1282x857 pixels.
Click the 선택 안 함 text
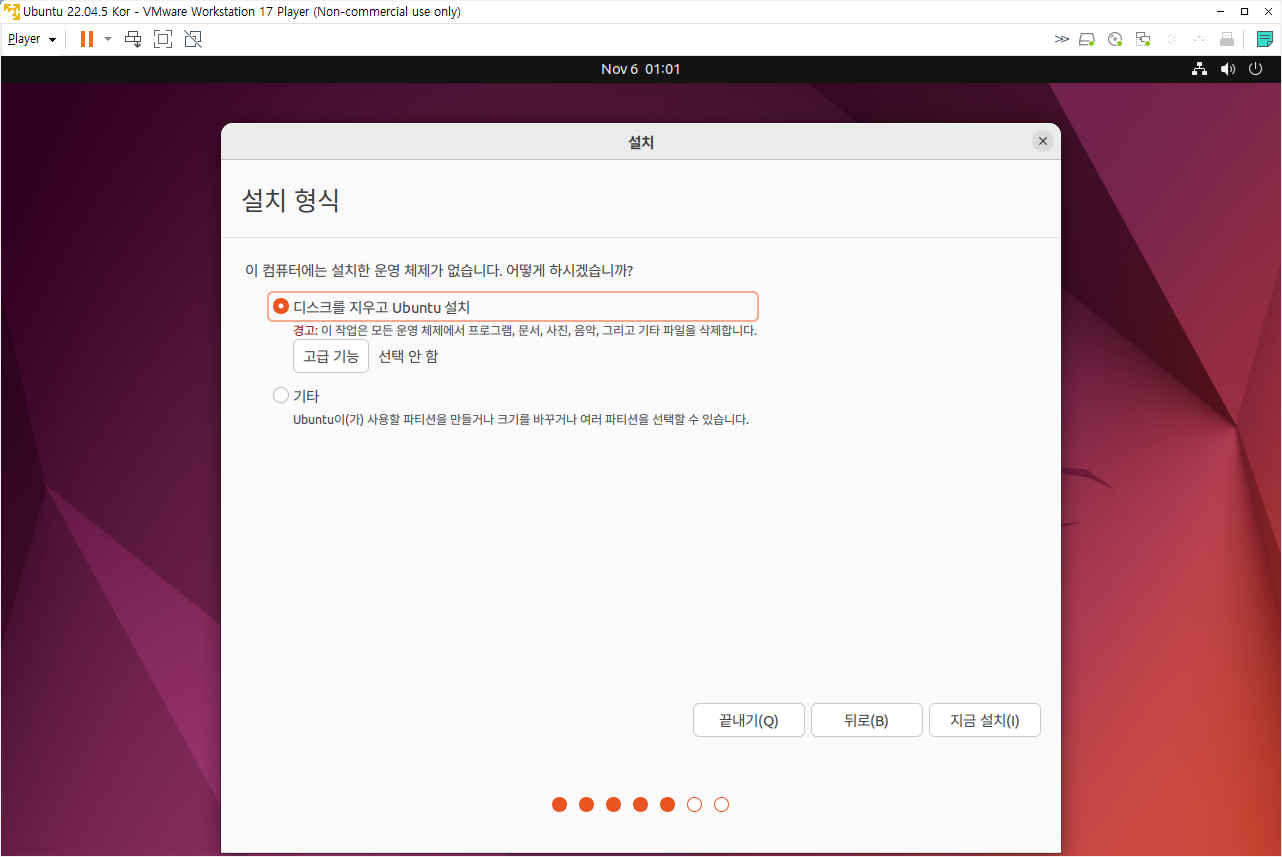click(408, 356)
